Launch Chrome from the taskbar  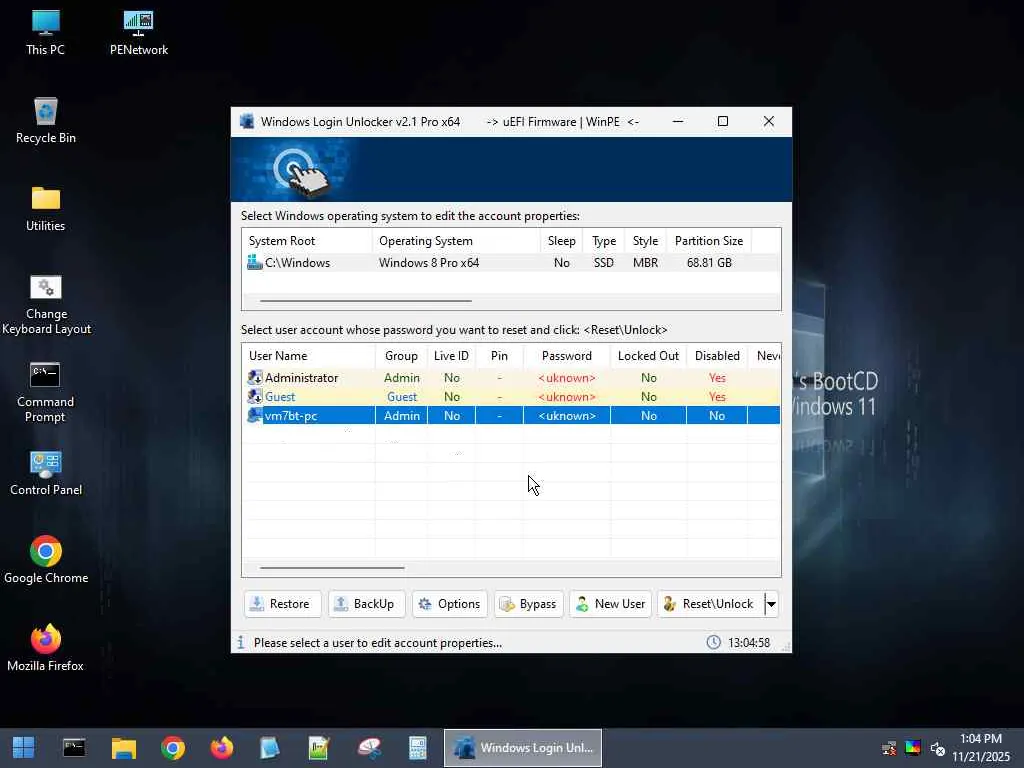(x=173, y=748)
